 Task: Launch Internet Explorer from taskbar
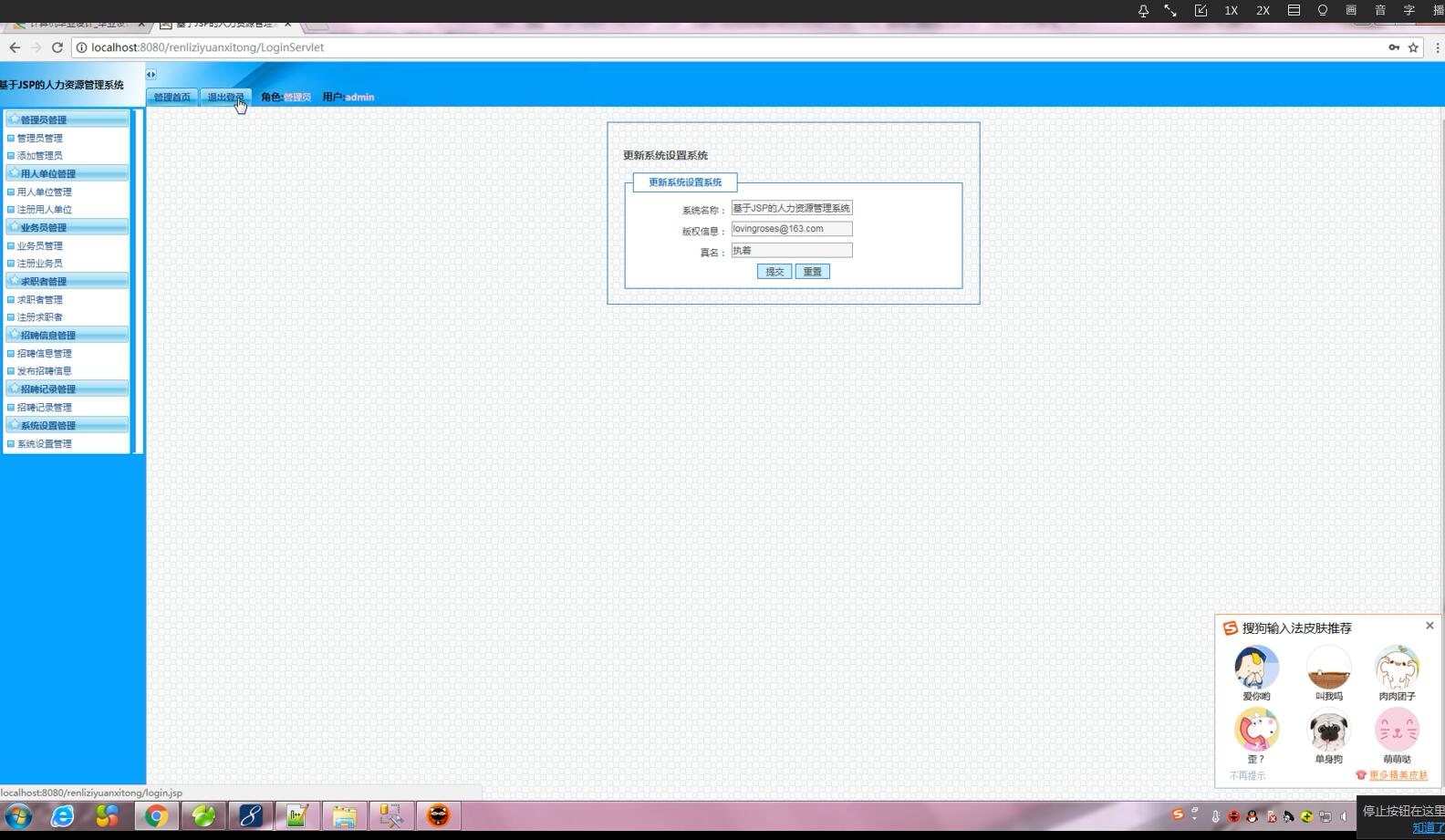62,815
